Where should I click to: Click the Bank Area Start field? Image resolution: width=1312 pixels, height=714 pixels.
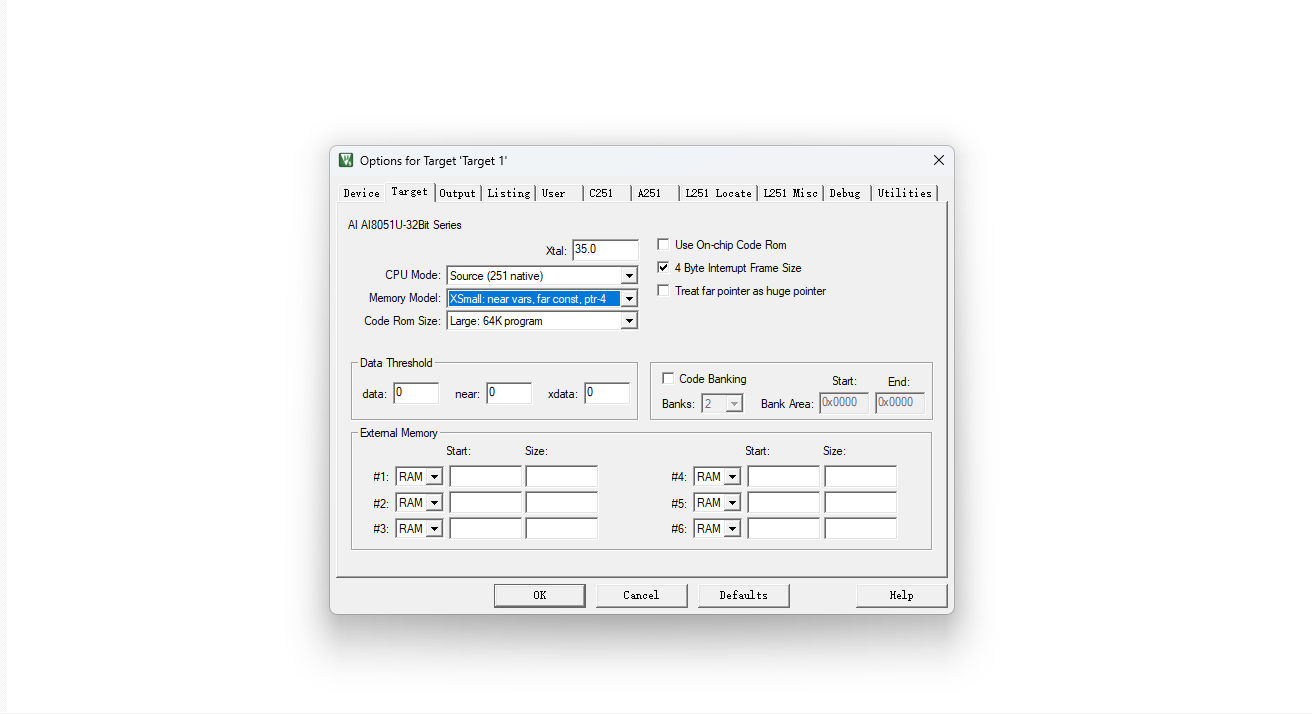[x=844, y=402]
